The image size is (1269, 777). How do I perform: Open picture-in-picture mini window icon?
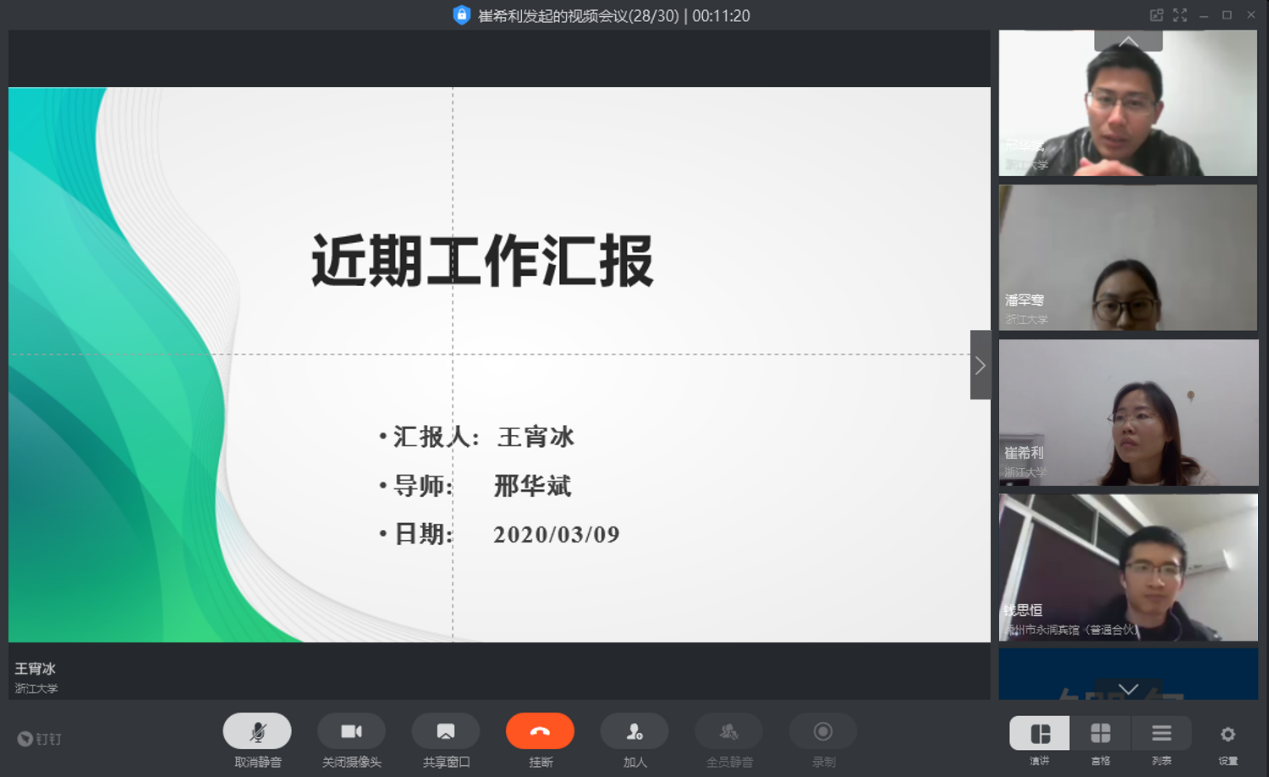coord(1156,15)
